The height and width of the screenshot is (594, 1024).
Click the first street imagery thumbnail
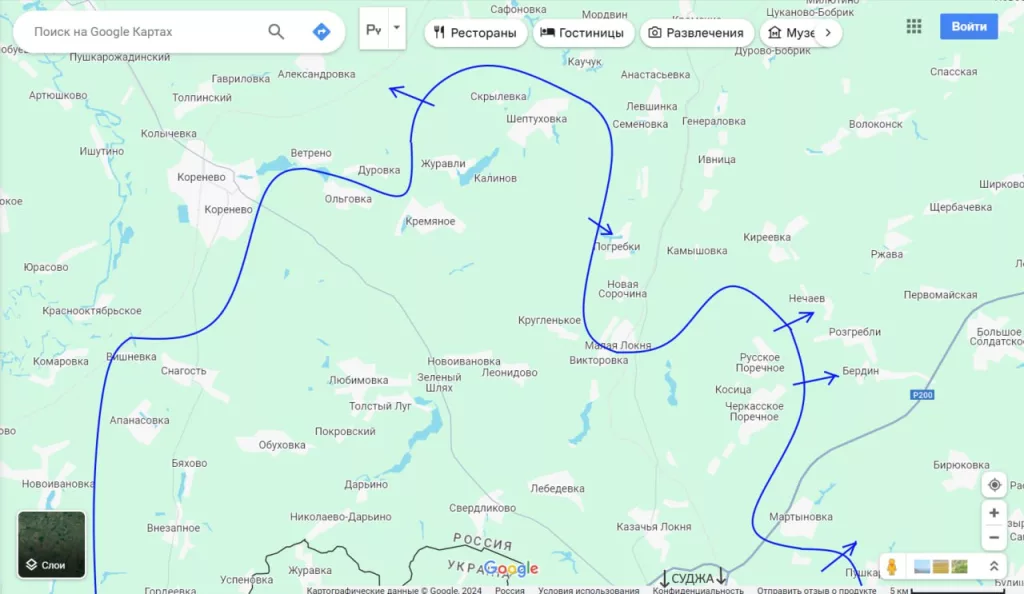click(922, 567)
